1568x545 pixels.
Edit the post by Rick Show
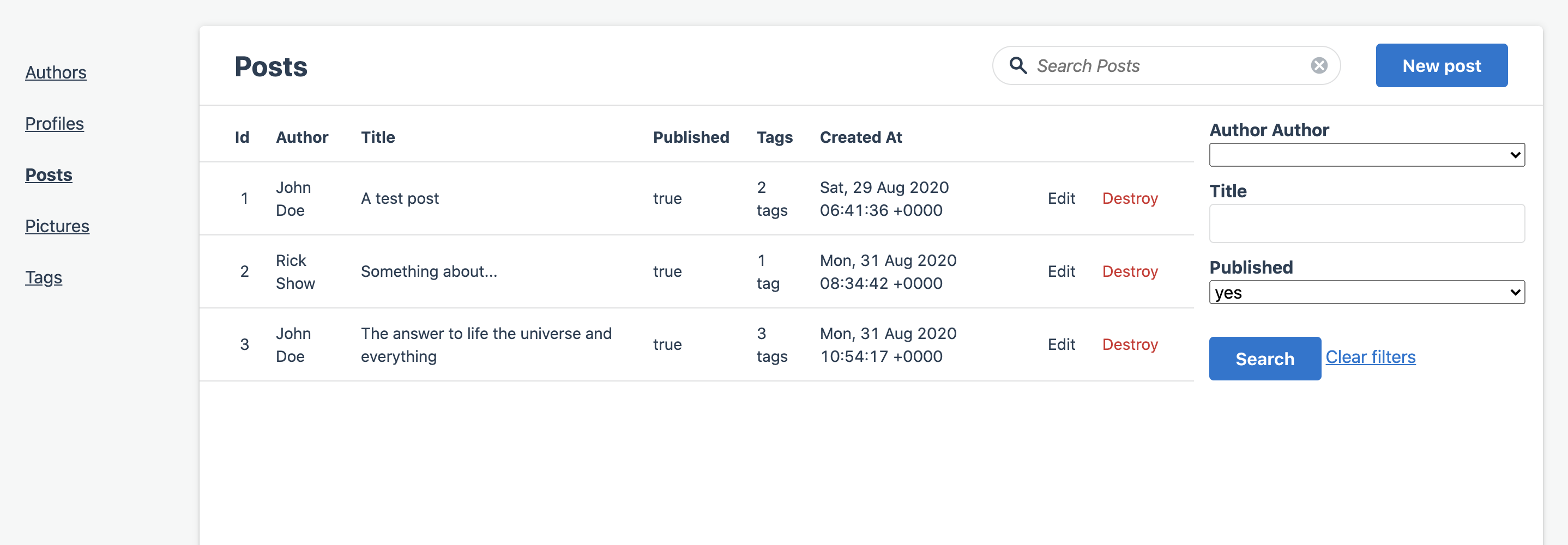pyautogui.click(x=1061, y=271)
